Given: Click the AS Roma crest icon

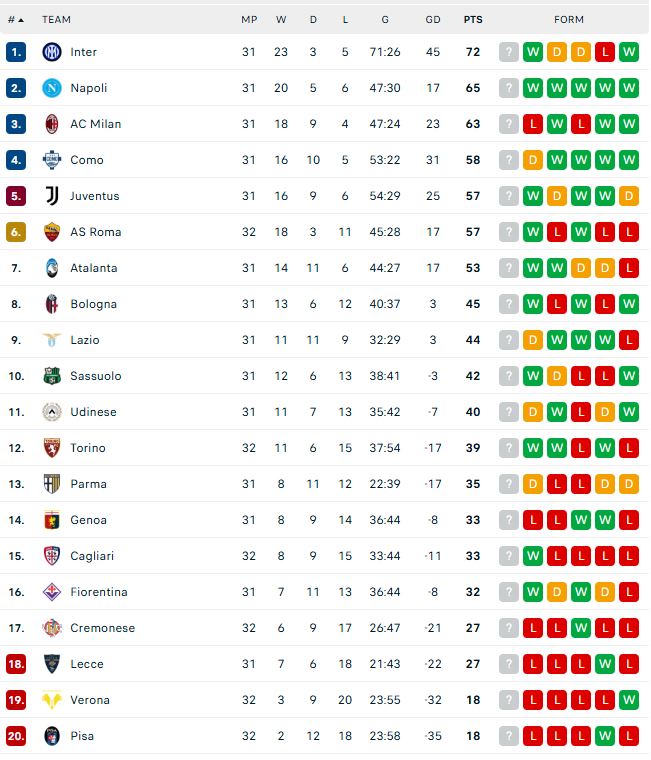Looking at the screenshot, I should coord(52,232).
